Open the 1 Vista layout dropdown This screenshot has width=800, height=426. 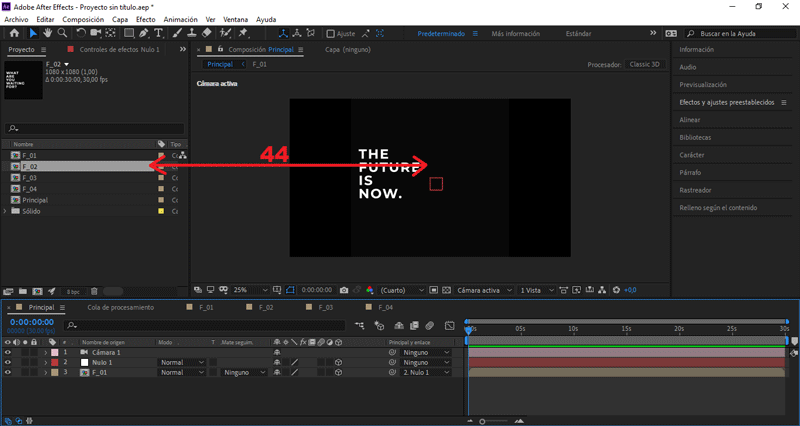pyautogui.click(x=536, y=290)
